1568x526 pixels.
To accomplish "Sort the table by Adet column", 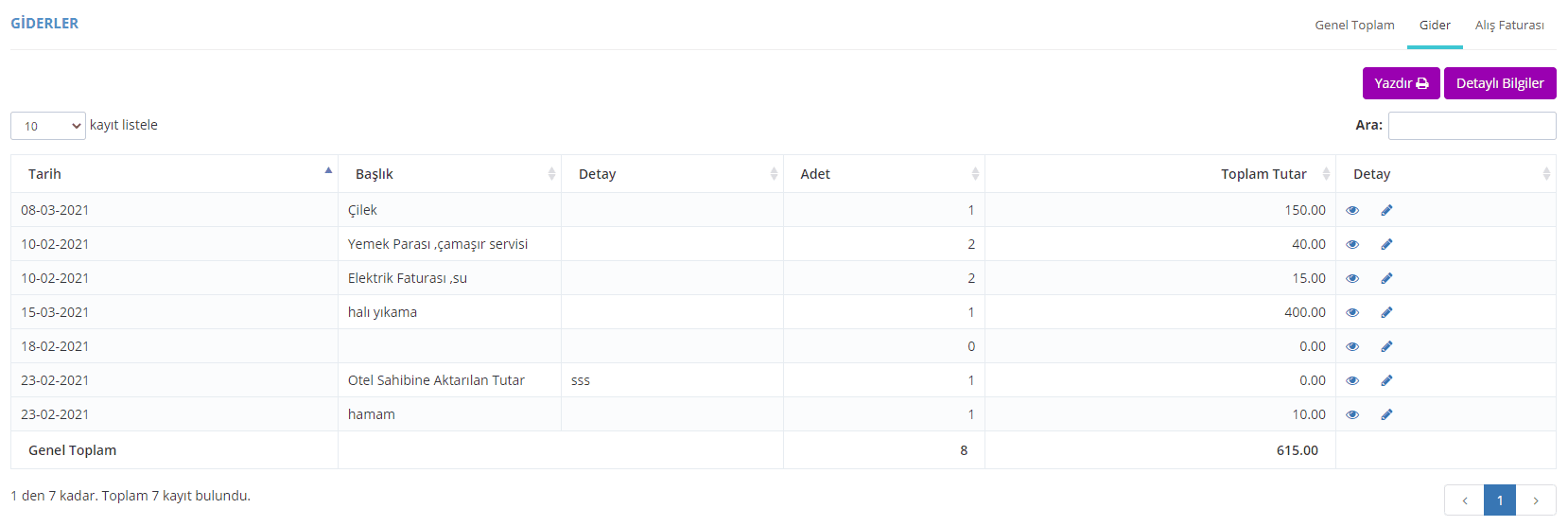I will (884, 174).
